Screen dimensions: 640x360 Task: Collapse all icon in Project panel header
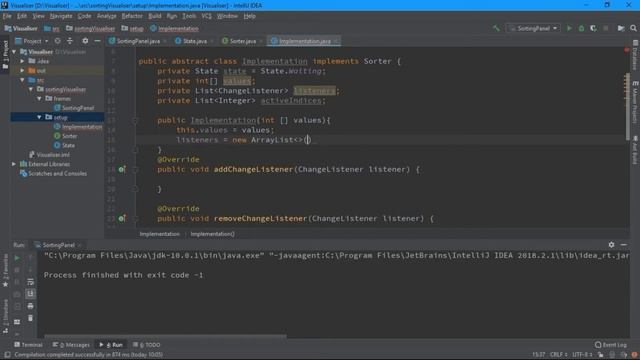click(x=70, y=41)
